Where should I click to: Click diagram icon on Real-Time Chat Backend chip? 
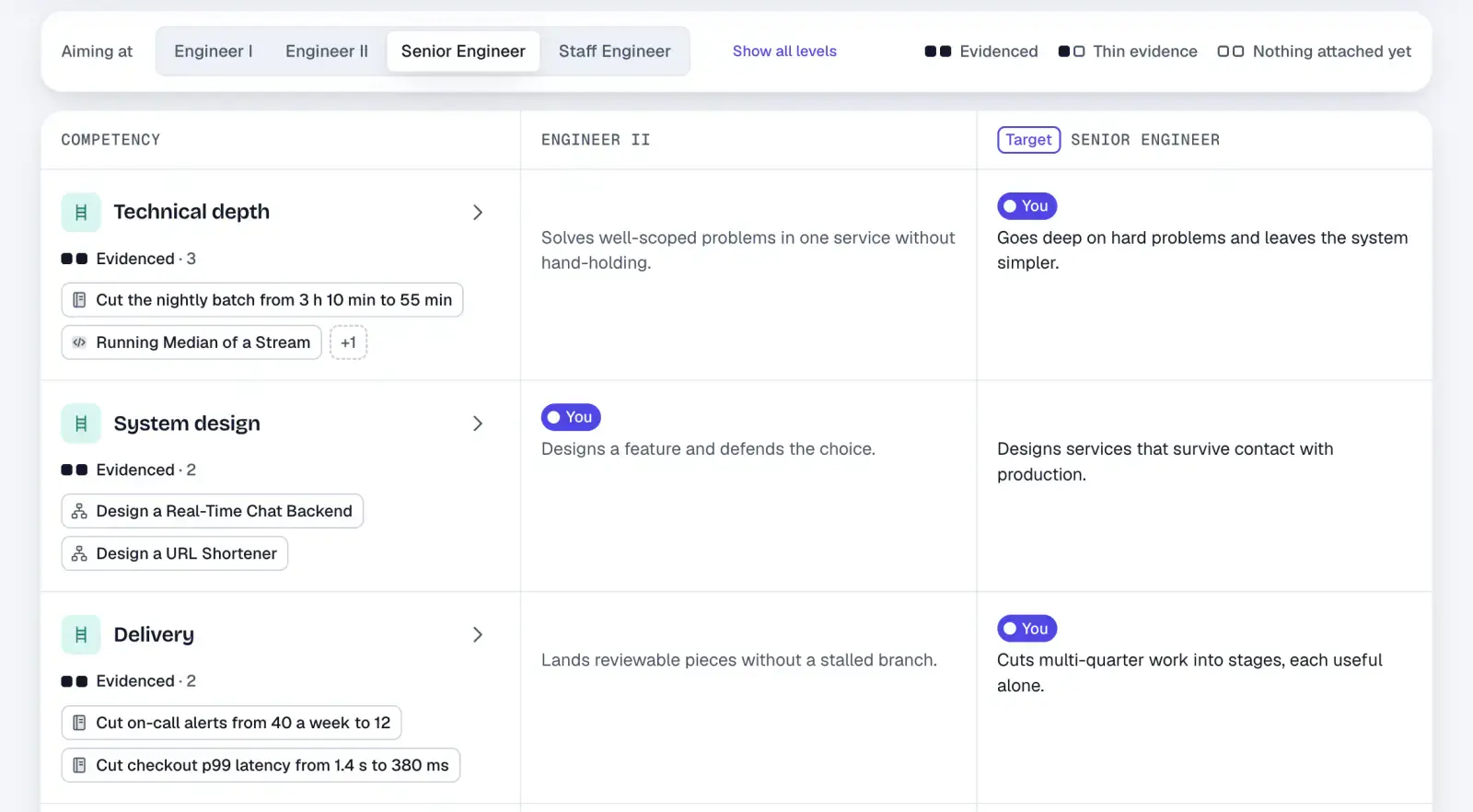coord(79,512)
